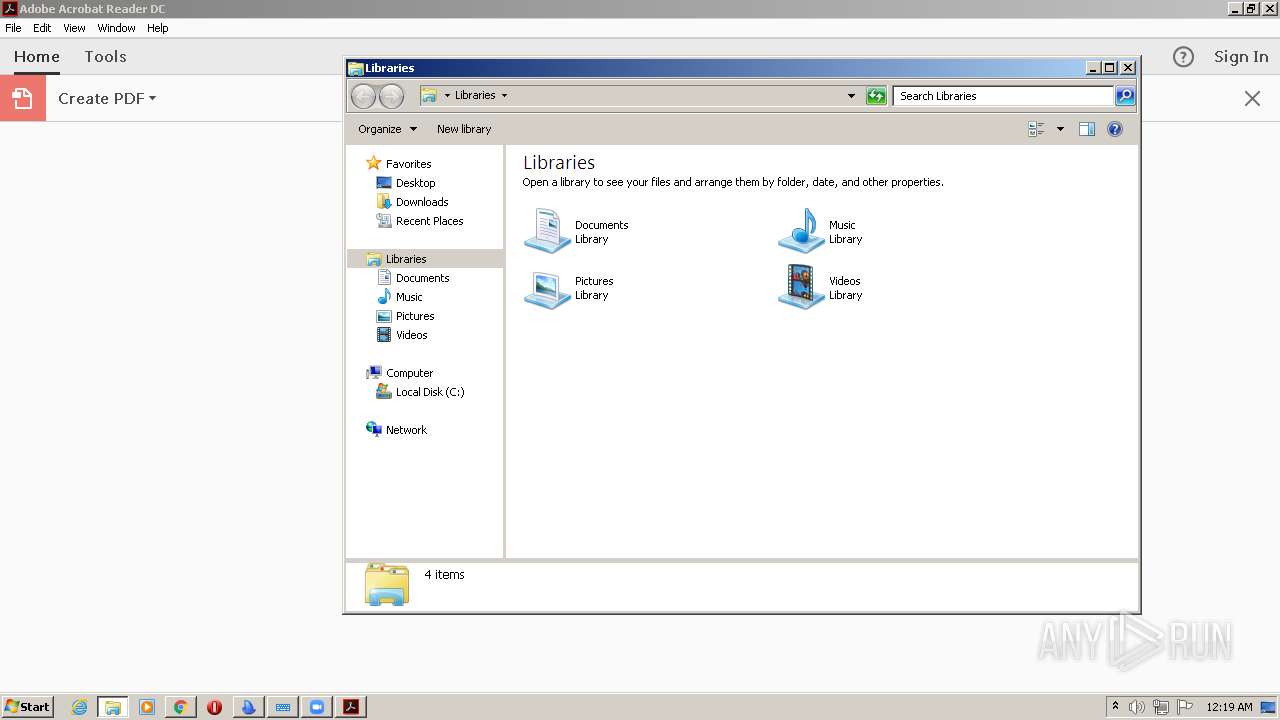Open Zoom from the taskbar
1280x720 pixels.
[x=317, y=707]
